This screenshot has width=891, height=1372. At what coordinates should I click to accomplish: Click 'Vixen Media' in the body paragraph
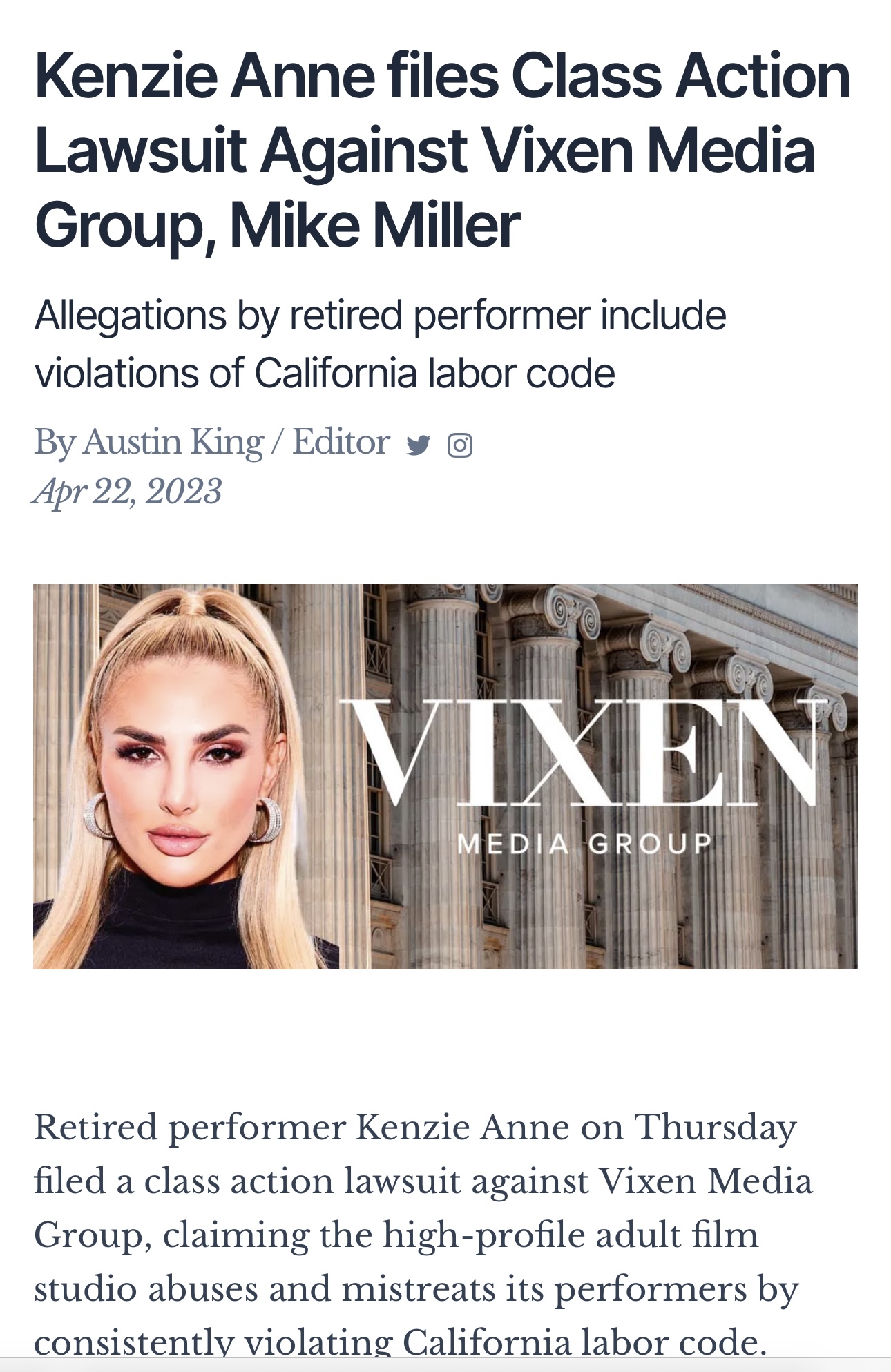[x=705, y=1181]
